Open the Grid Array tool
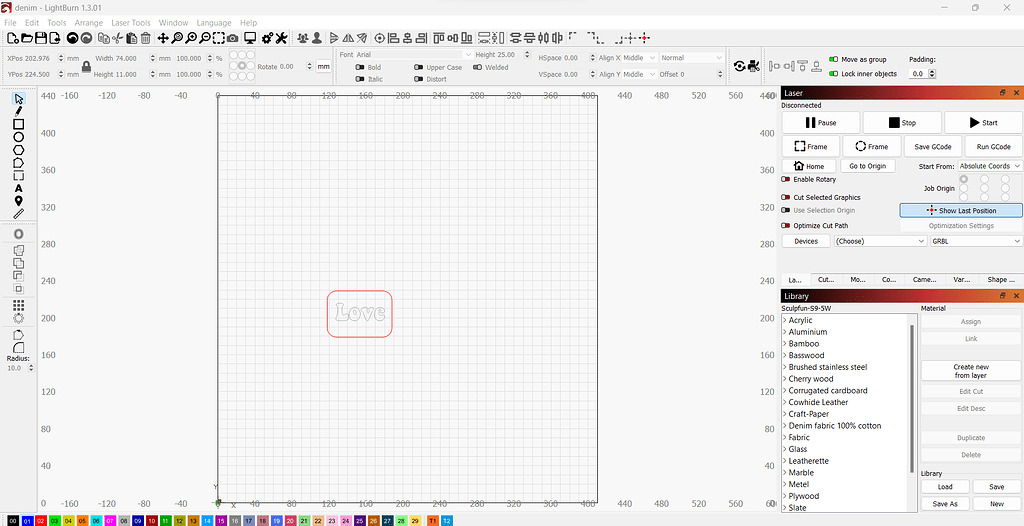 [18, 305]
